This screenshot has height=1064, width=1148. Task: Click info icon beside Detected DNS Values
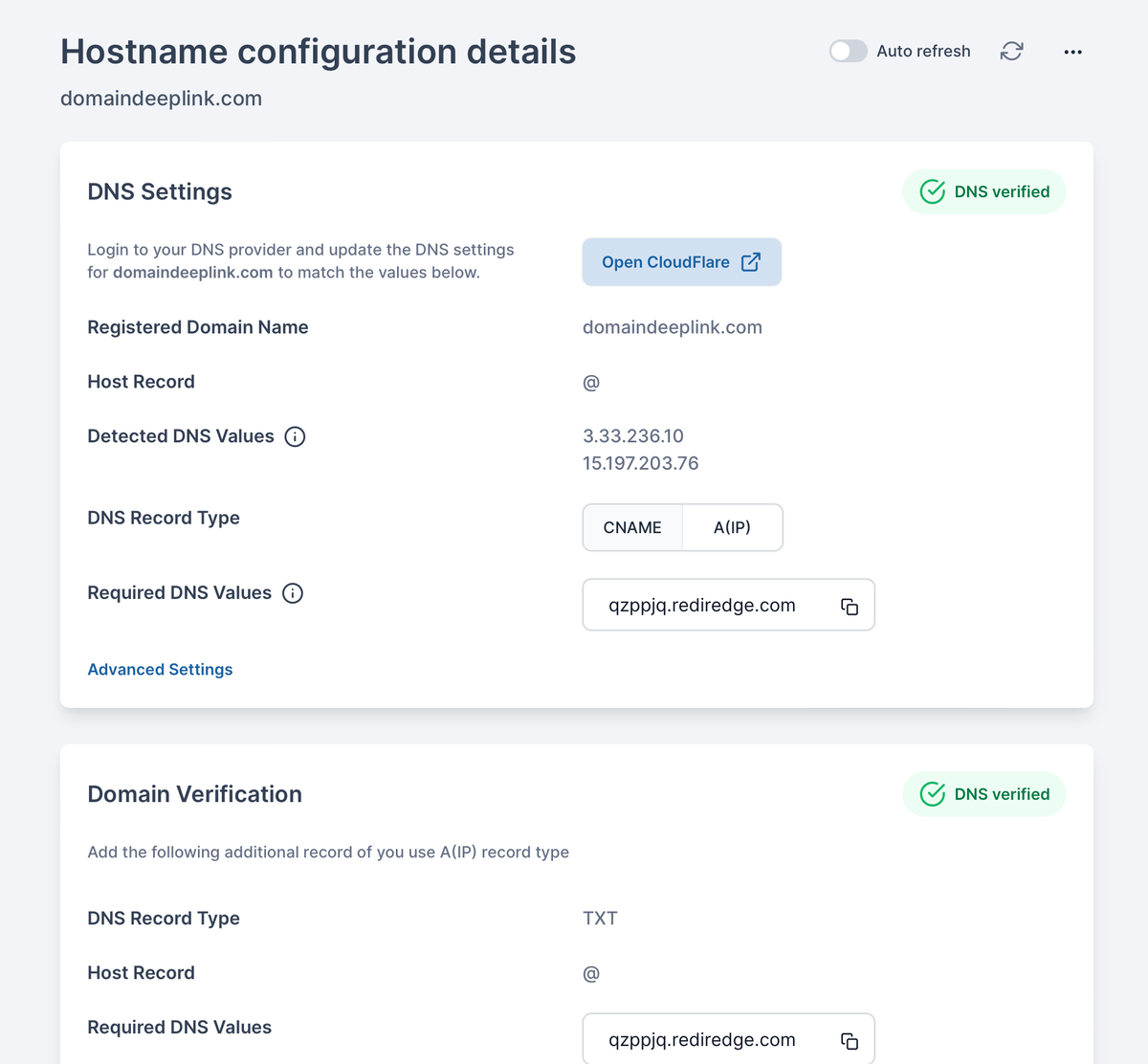pos(296,436)
